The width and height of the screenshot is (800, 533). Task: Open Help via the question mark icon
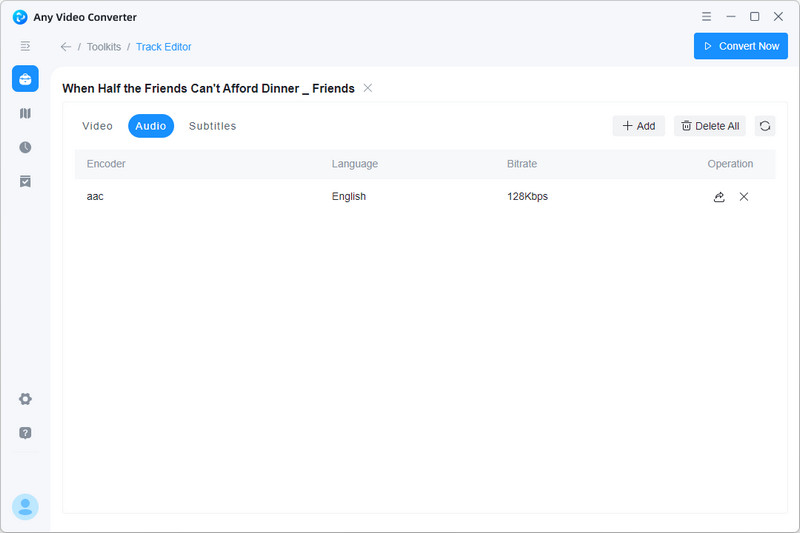tap(25, 433)
